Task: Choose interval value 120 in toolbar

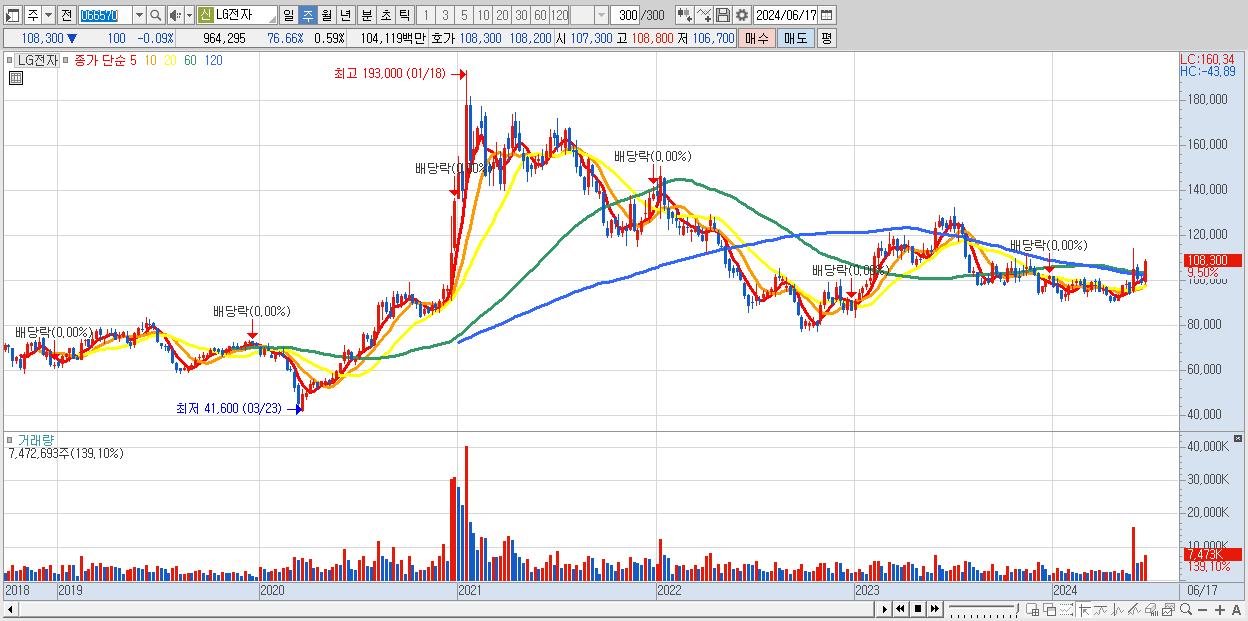Action: [559, 15]
